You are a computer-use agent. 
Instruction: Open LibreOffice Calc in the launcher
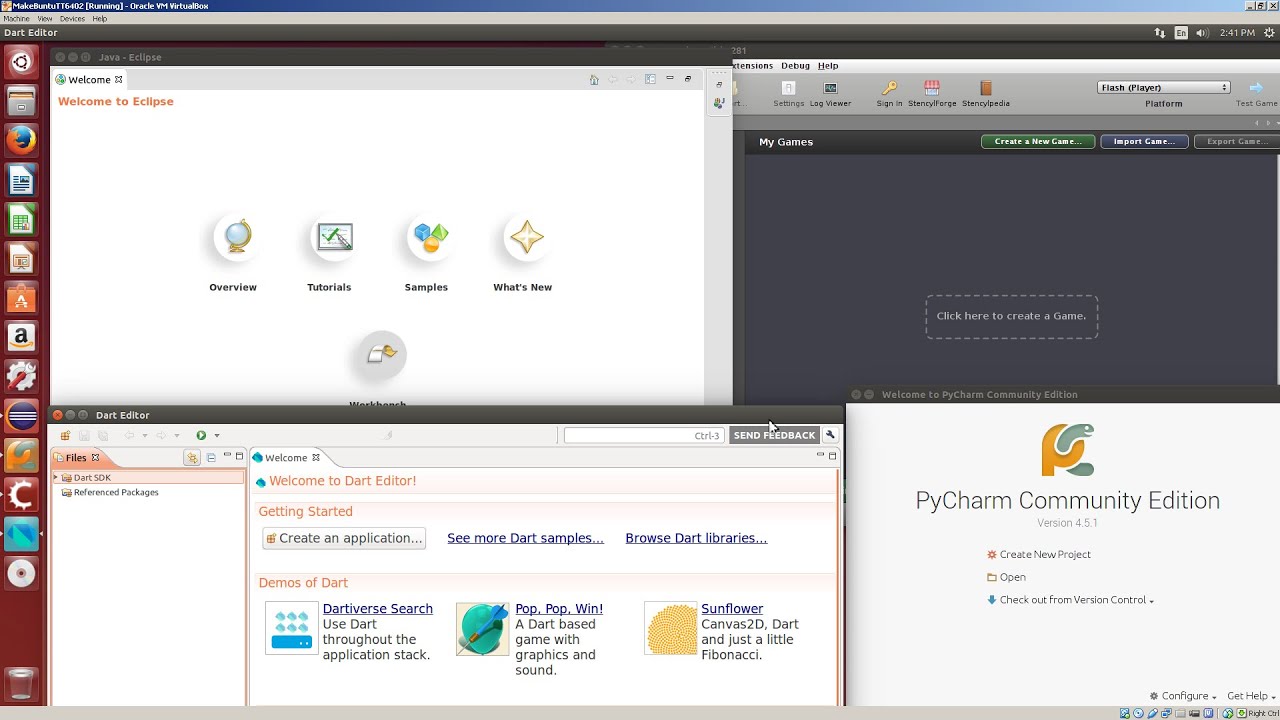21,220
